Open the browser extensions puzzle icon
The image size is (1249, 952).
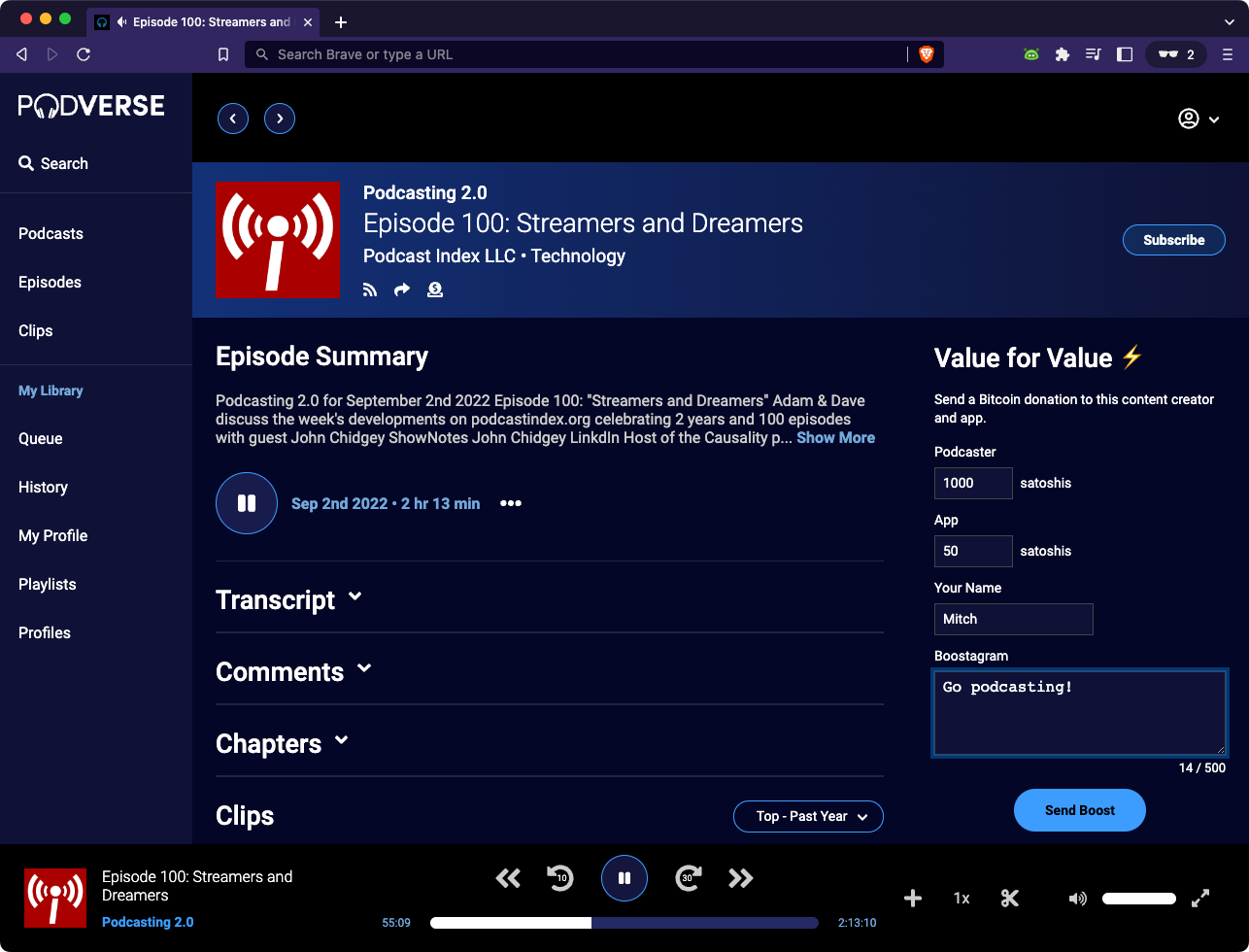point(1063,54)
